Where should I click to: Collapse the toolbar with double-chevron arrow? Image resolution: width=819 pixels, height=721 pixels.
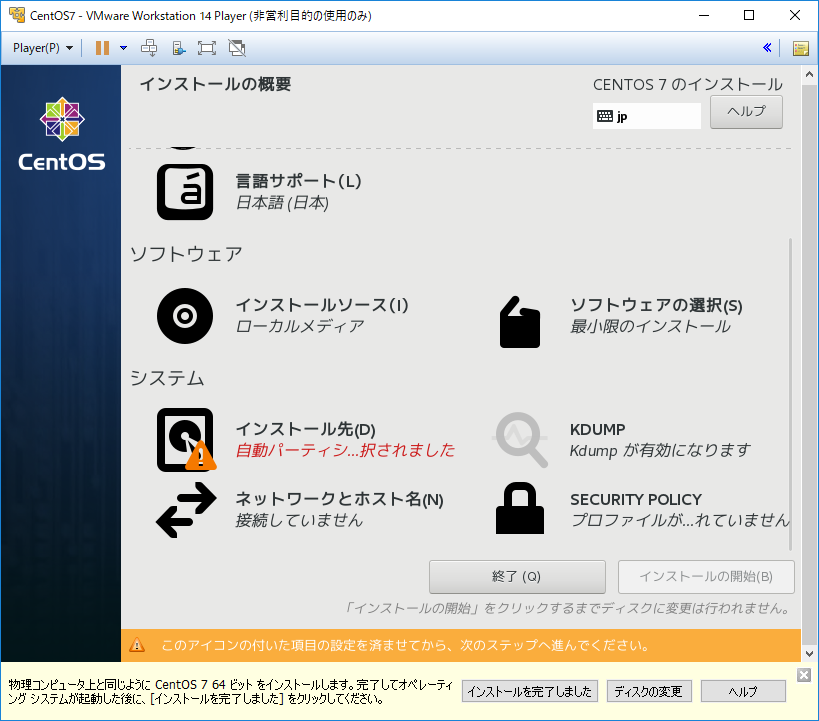click(x=768, y=47)
